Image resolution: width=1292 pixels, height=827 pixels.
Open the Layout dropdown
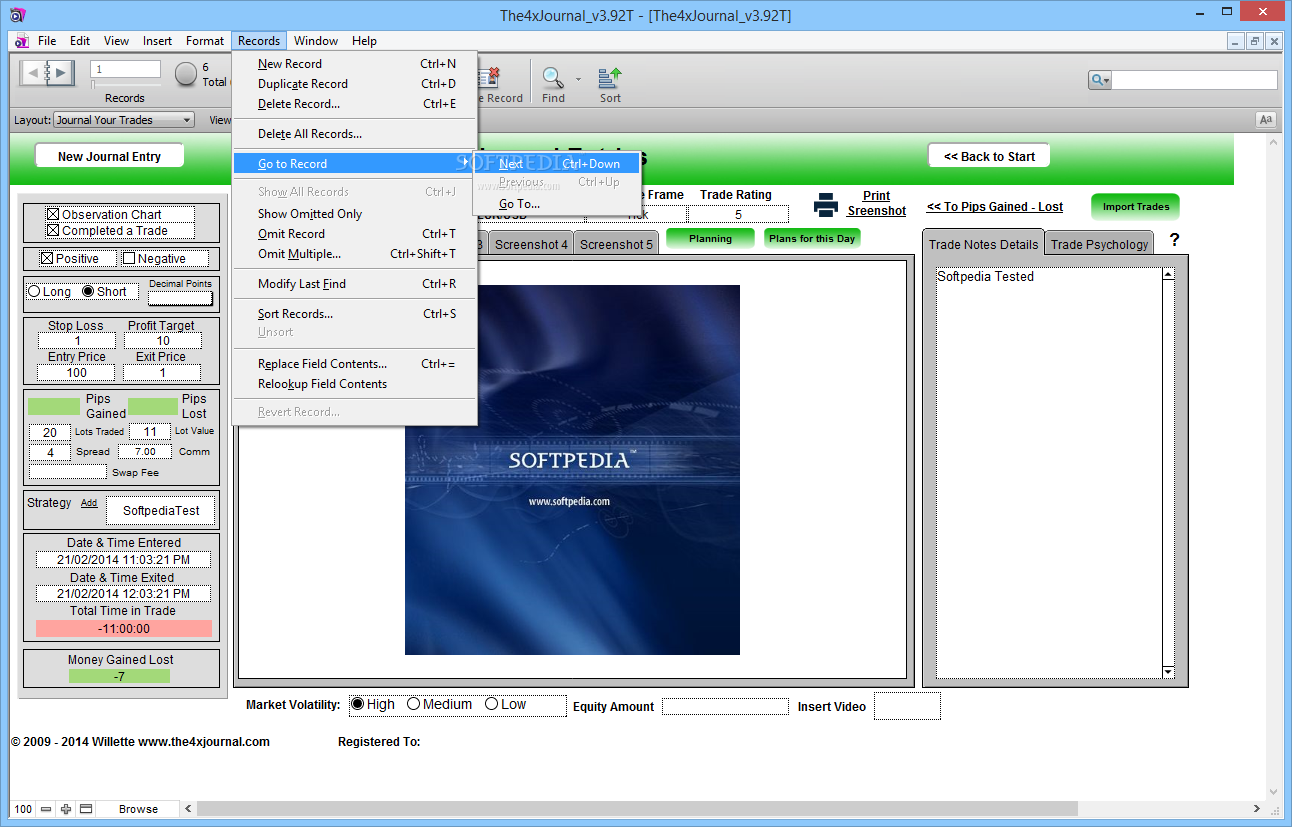click(x=123, y=120)
